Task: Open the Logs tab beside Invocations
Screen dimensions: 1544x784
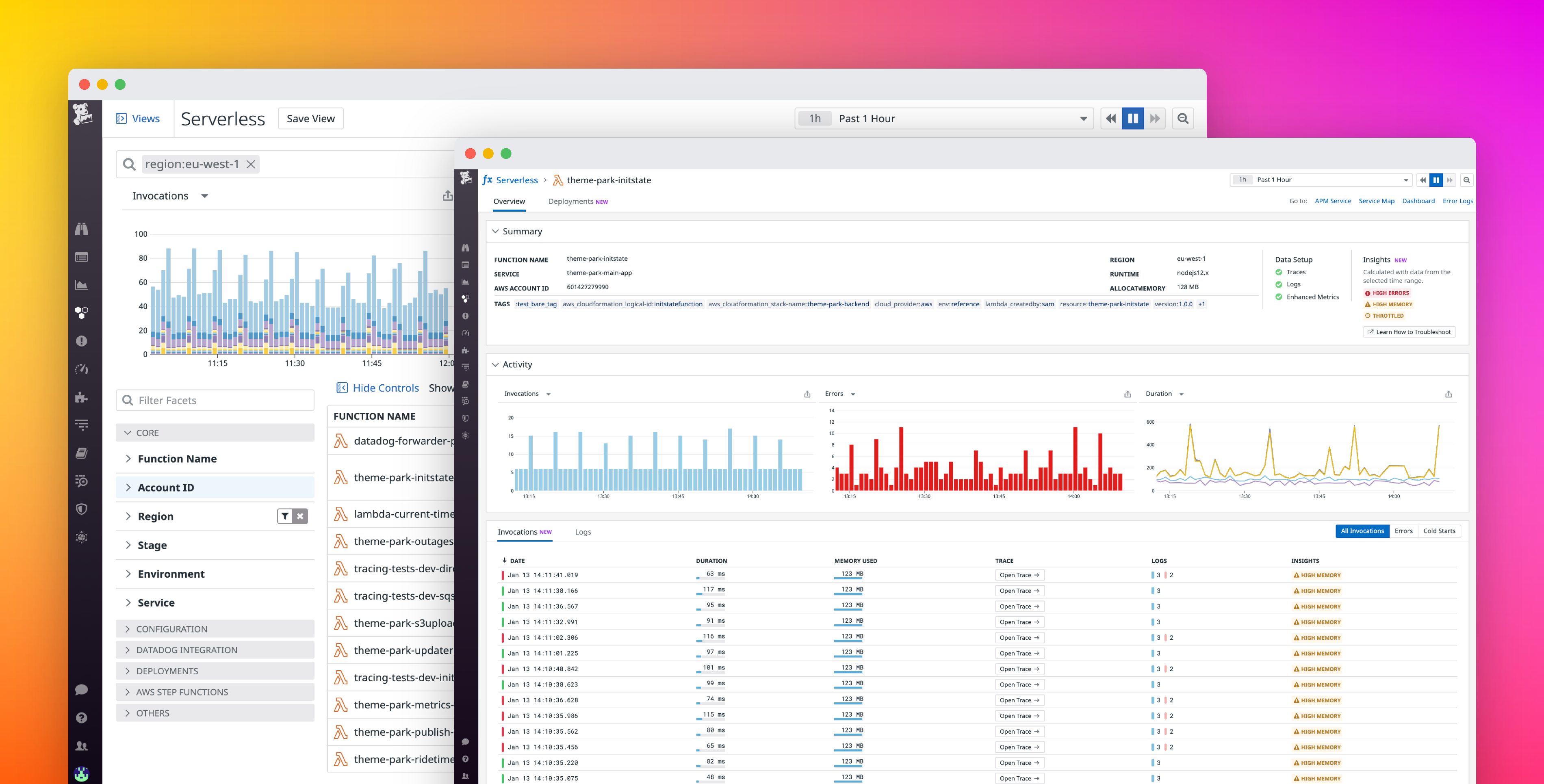Action: [582, 532]
